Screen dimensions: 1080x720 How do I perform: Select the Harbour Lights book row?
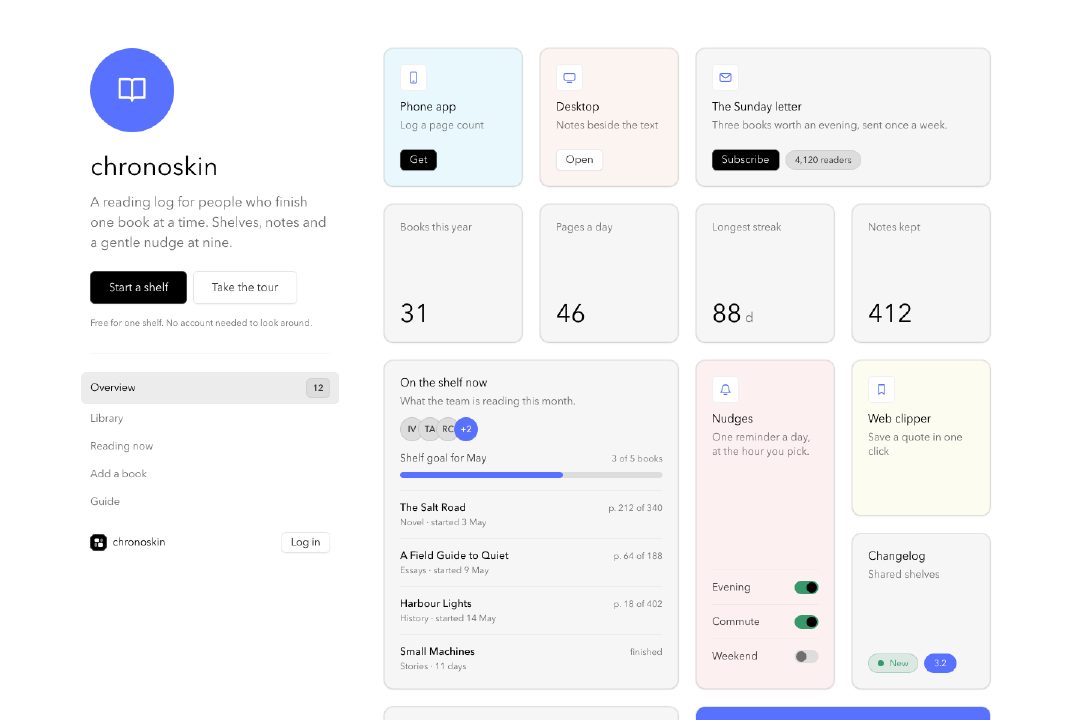[x=531, y=610]
